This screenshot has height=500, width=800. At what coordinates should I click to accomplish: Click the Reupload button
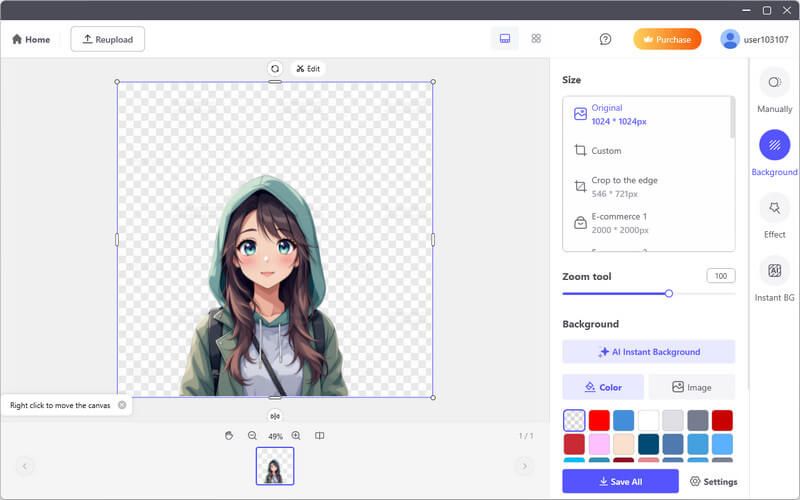click(x=108, y=39)
